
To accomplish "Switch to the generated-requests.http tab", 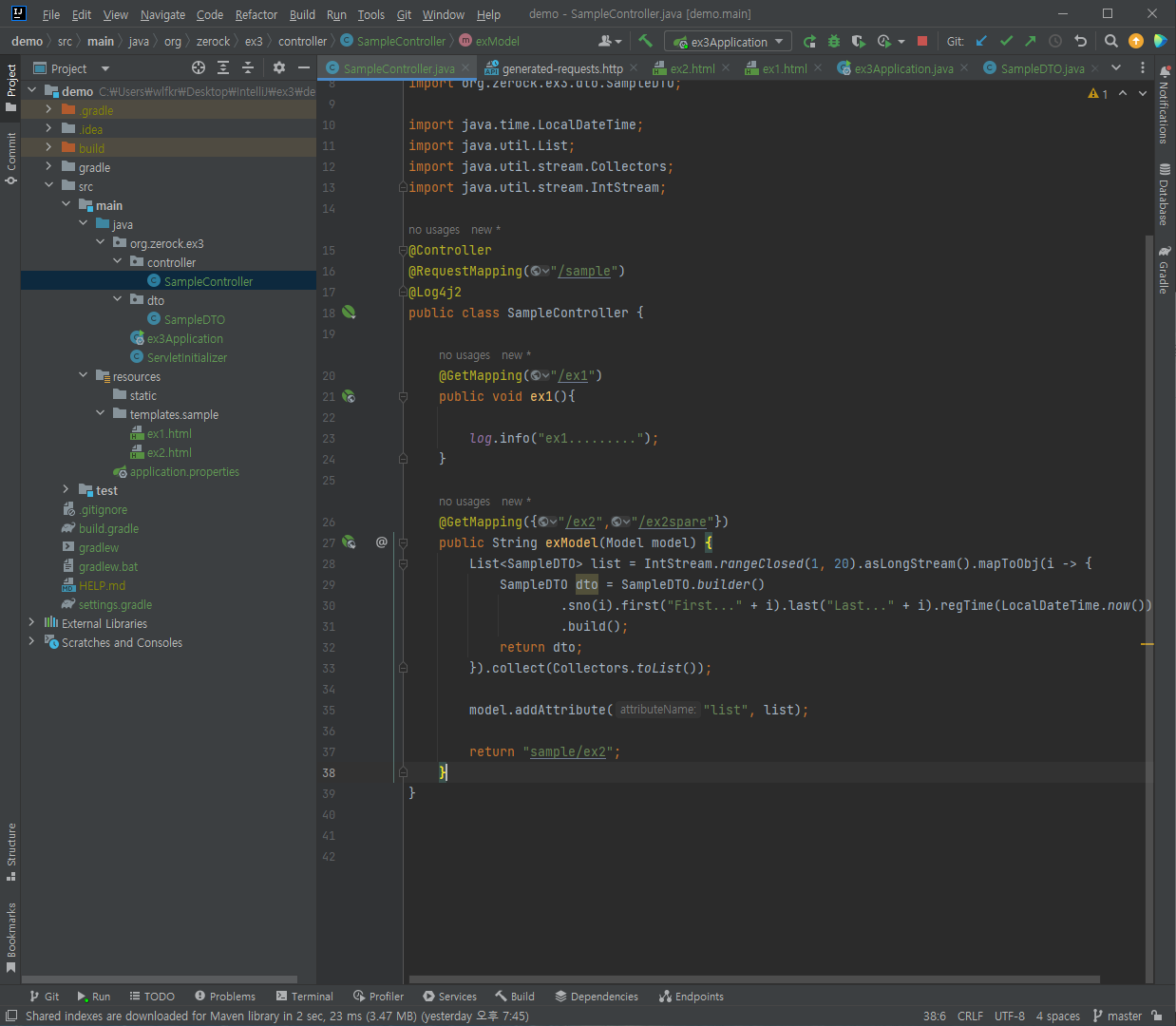I will click(561, 68).
